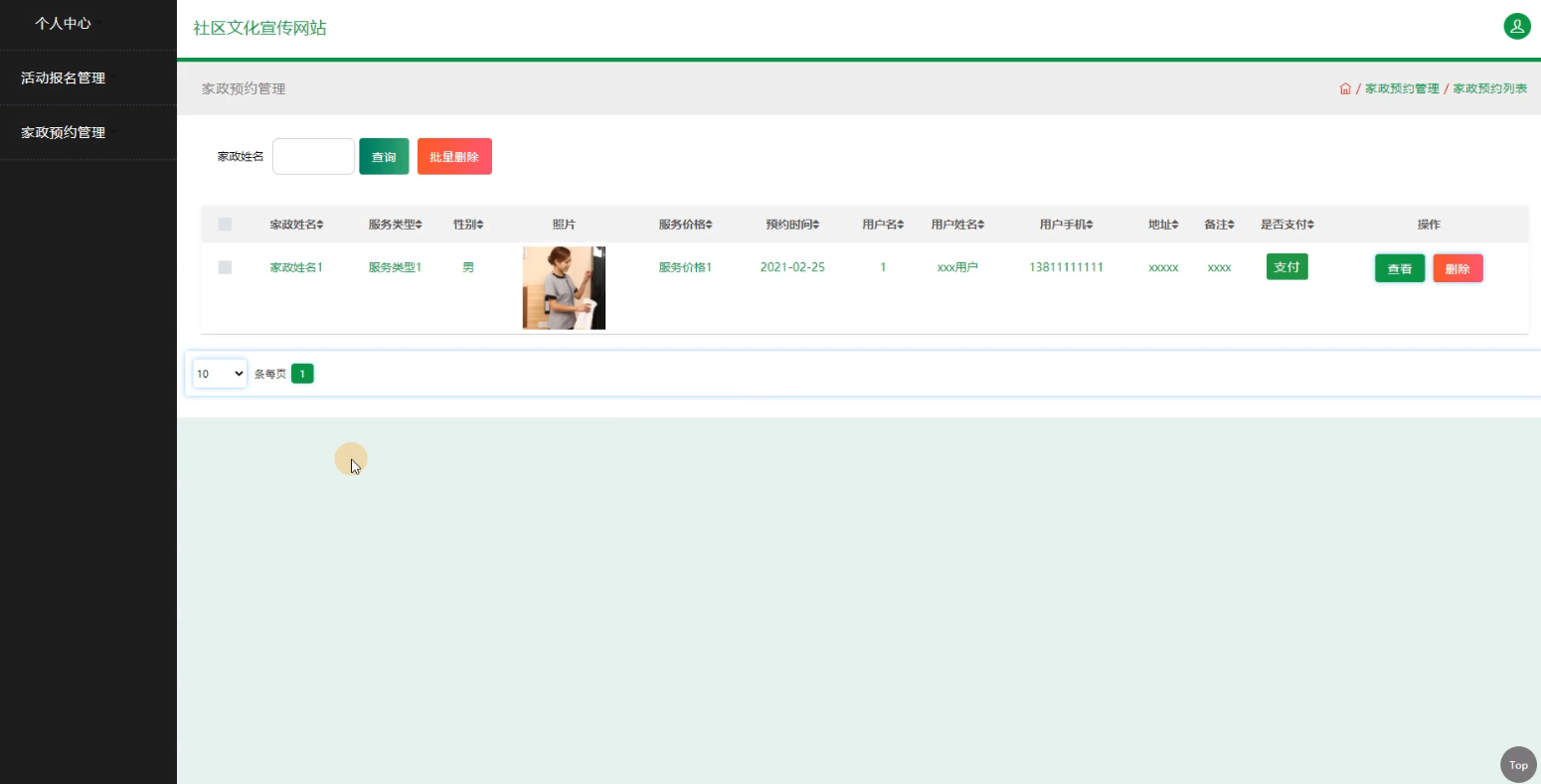Viewport: 1541px width, 784px height.
Task: Click the 社区文化宣传网站 site title
Action: [x=259, y=28]
